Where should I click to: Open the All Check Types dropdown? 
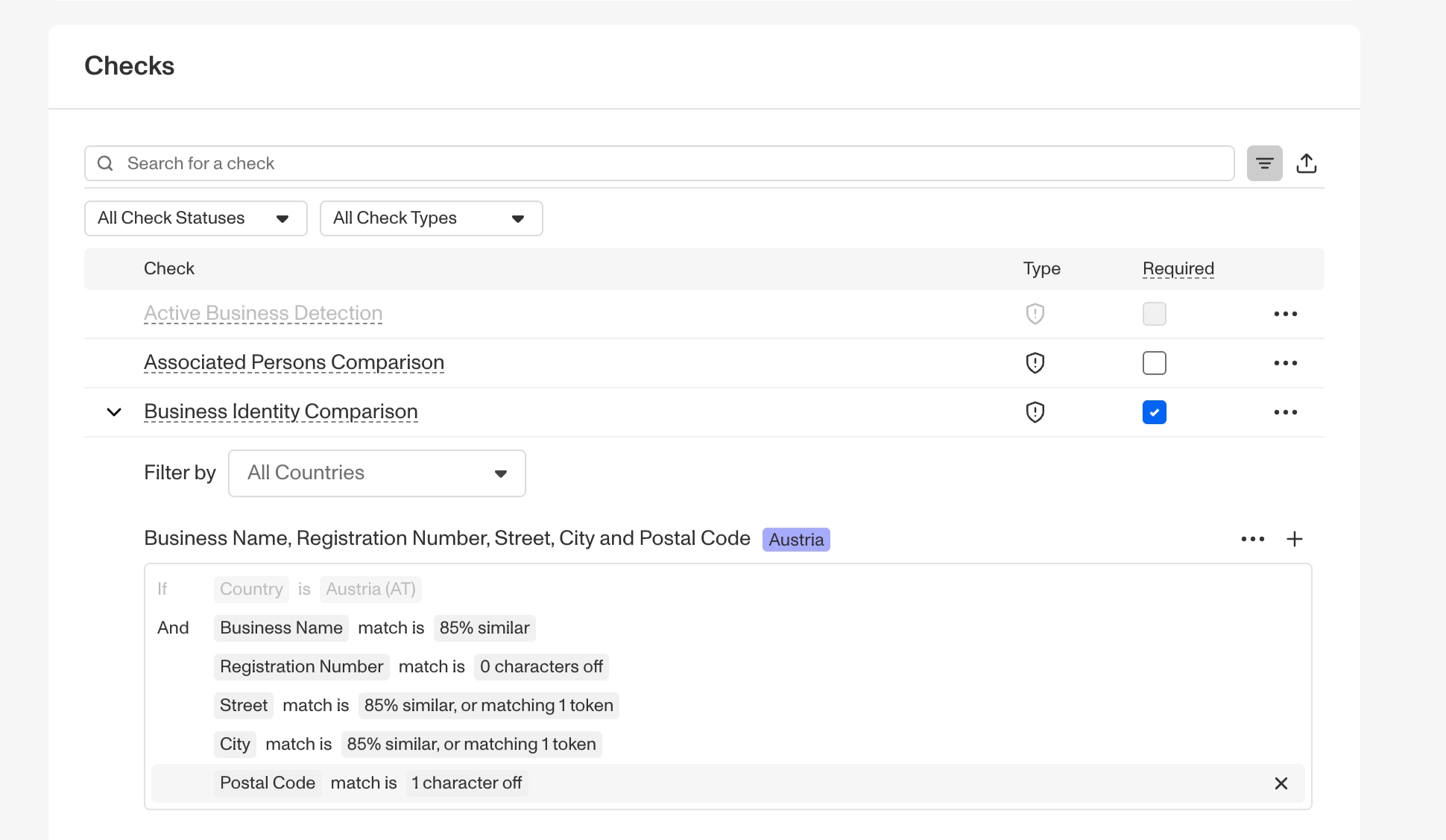point(431,218)
